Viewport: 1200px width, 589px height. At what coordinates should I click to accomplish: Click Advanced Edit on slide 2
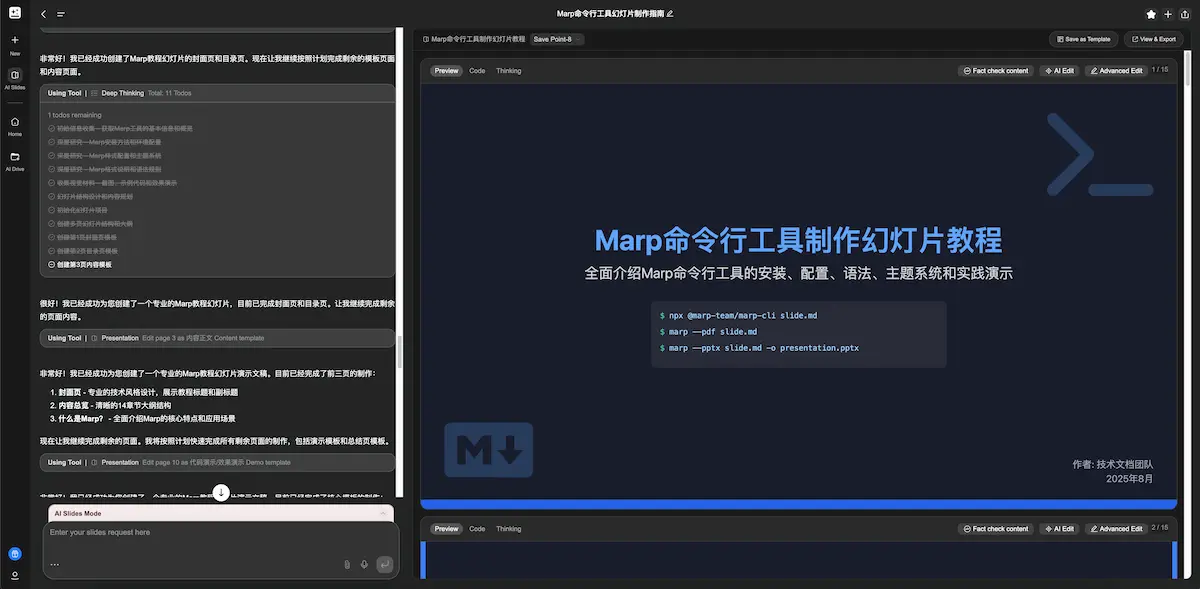1116,529
